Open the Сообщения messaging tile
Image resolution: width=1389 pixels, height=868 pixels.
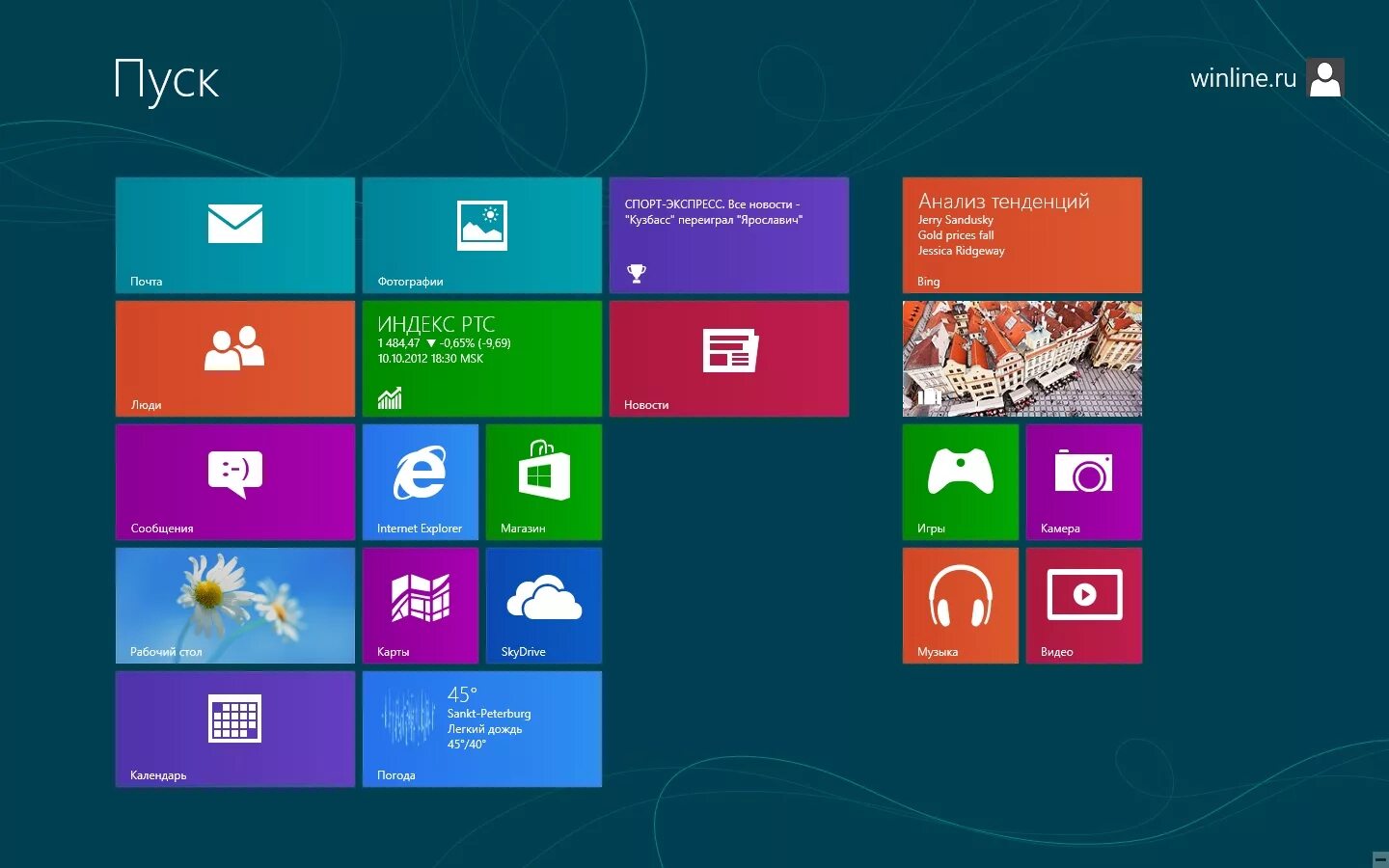[x=235, y=482]
